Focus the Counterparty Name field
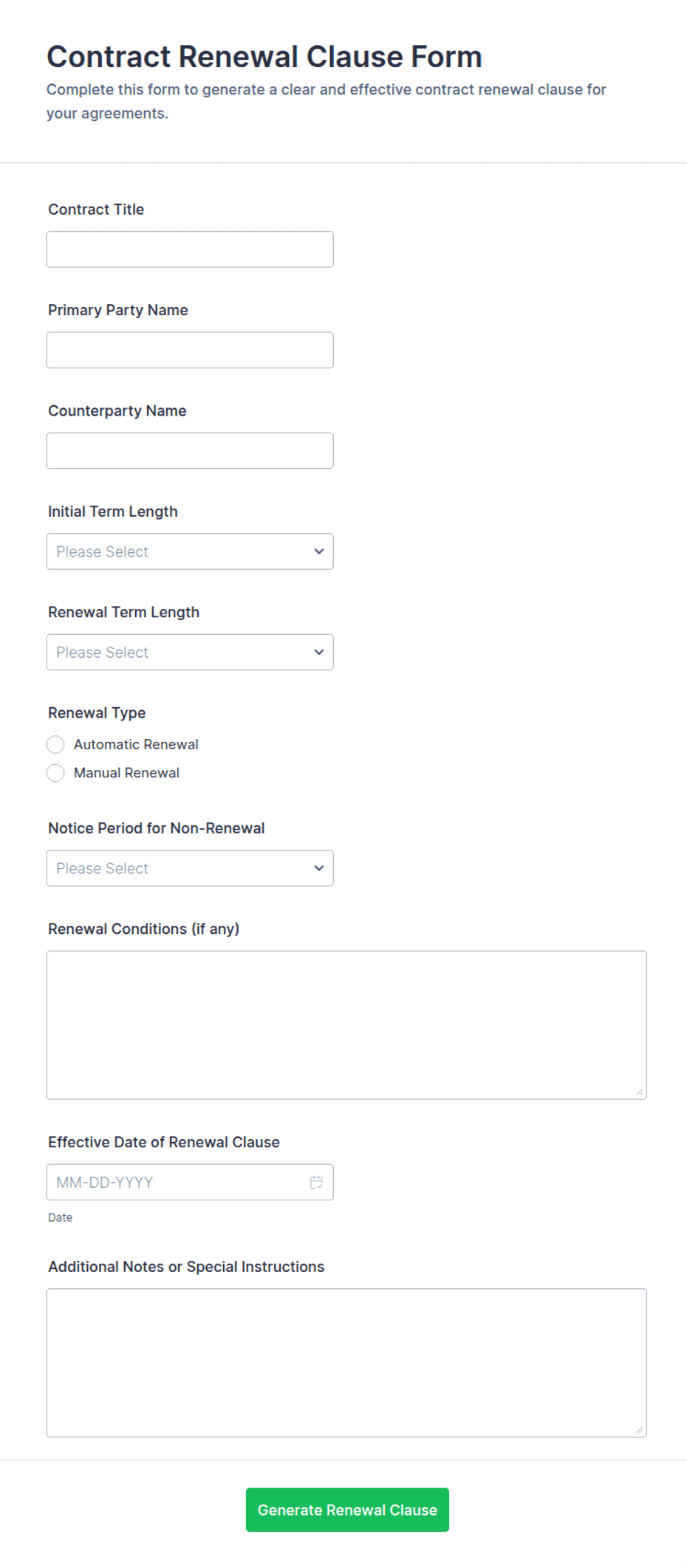Image resolution: width=687 pixels, height=1568 pixels. tap(190, 450)
